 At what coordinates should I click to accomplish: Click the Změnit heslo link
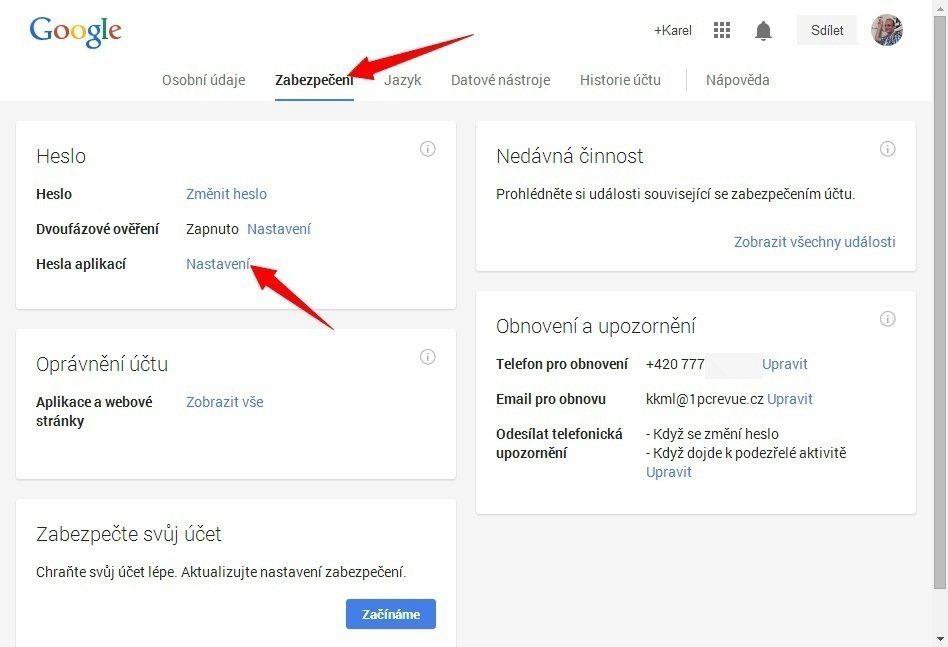pos(226,194)
